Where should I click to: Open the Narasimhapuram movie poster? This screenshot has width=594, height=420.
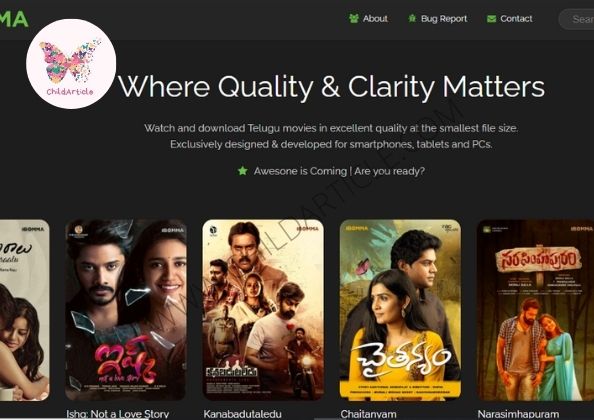click(x=535, y=310)
